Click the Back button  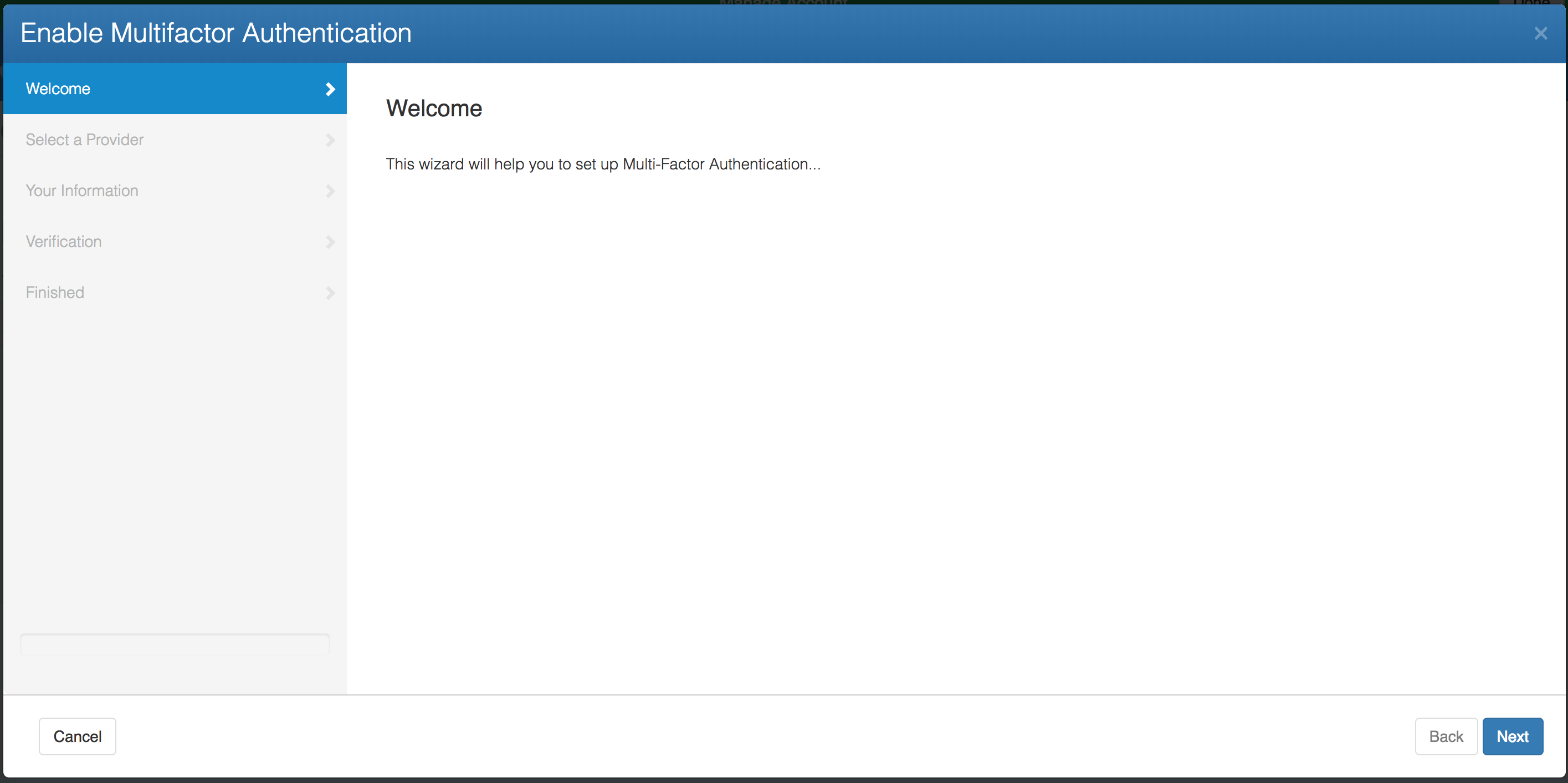coord(1446,736)
